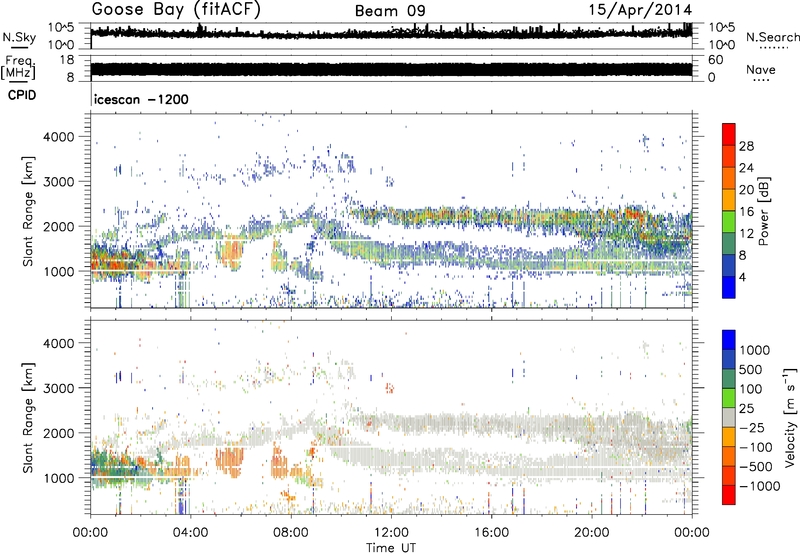Click the 'Velocity [m s⁻¹]' colorbar title
The width and height of the screenshot is (800, 554).
tap(790, 417)
